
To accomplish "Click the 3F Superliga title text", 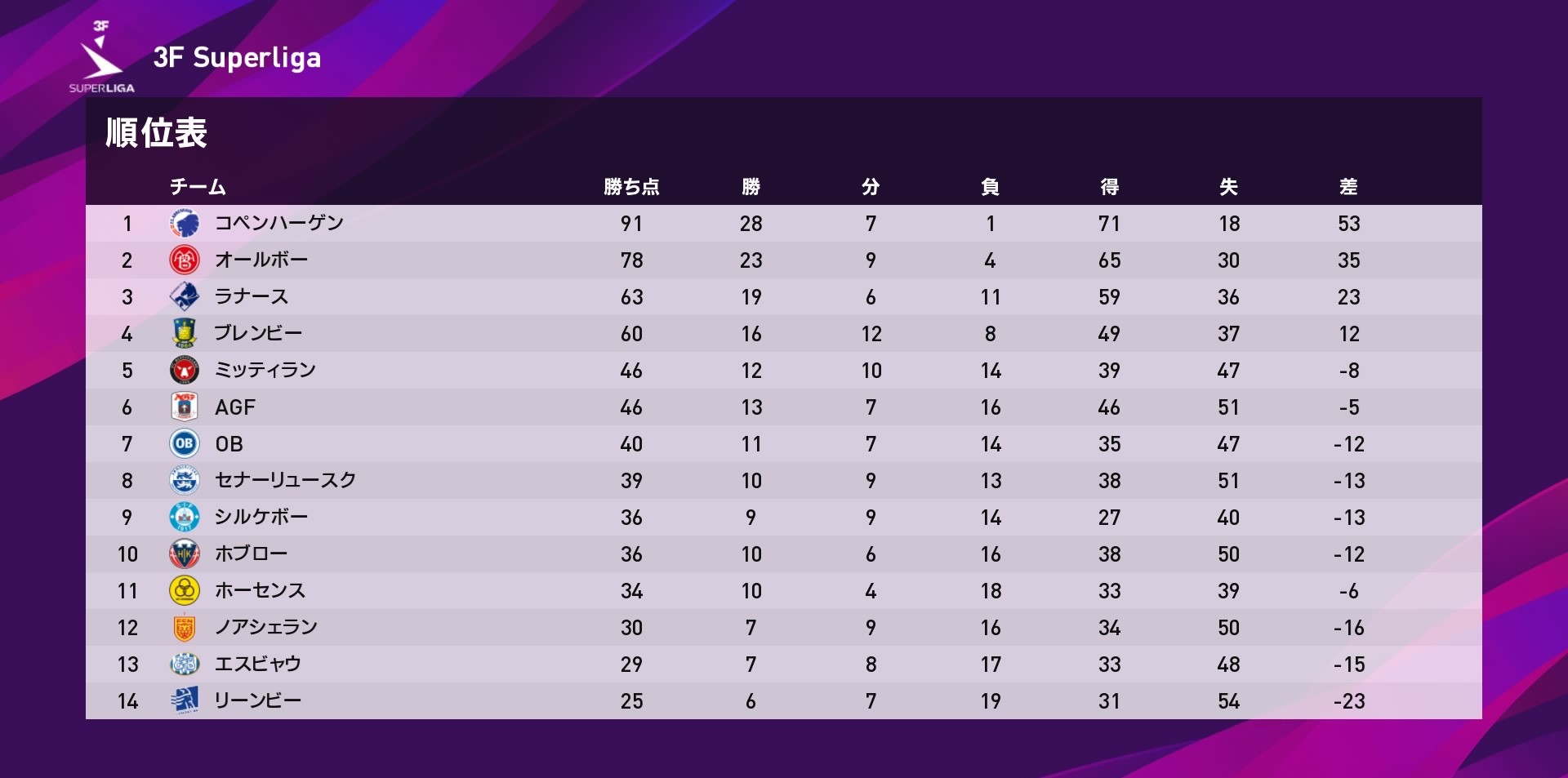I will [x=237, y=57].
